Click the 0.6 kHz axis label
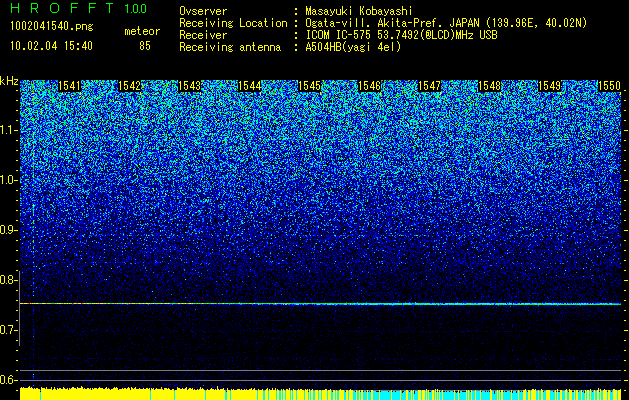Screen dimensions: 629x400 tap(9, 380)
